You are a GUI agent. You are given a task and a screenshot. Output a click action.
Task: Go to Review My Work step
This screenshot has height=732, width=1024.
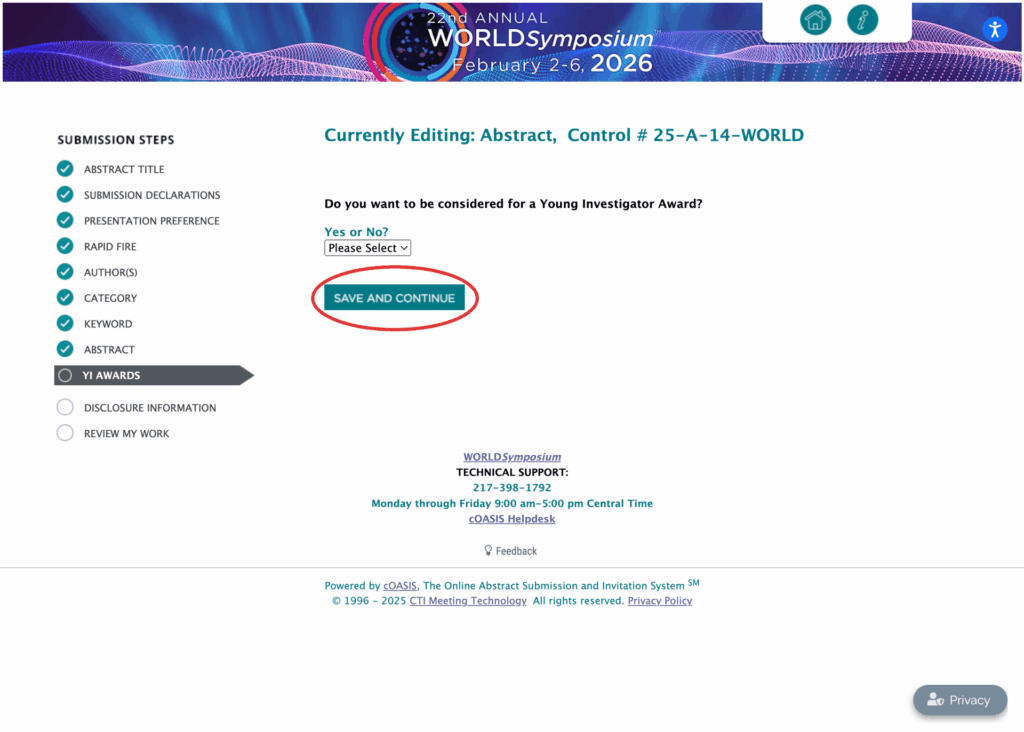point(126,434)
